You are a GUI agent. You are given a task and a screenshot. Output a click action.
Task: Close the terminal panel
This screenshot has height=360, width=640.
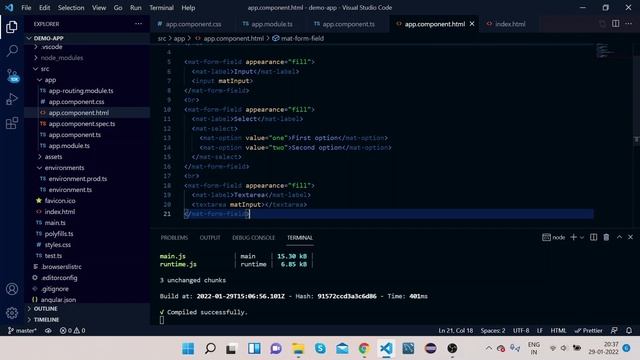coord(630,237)
